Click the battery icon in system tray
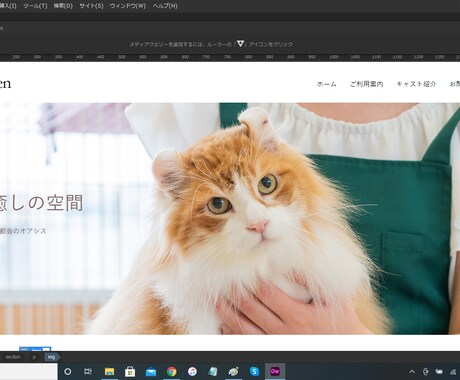The width and height of the screenshot is (460, 380). tap(439, 371)
